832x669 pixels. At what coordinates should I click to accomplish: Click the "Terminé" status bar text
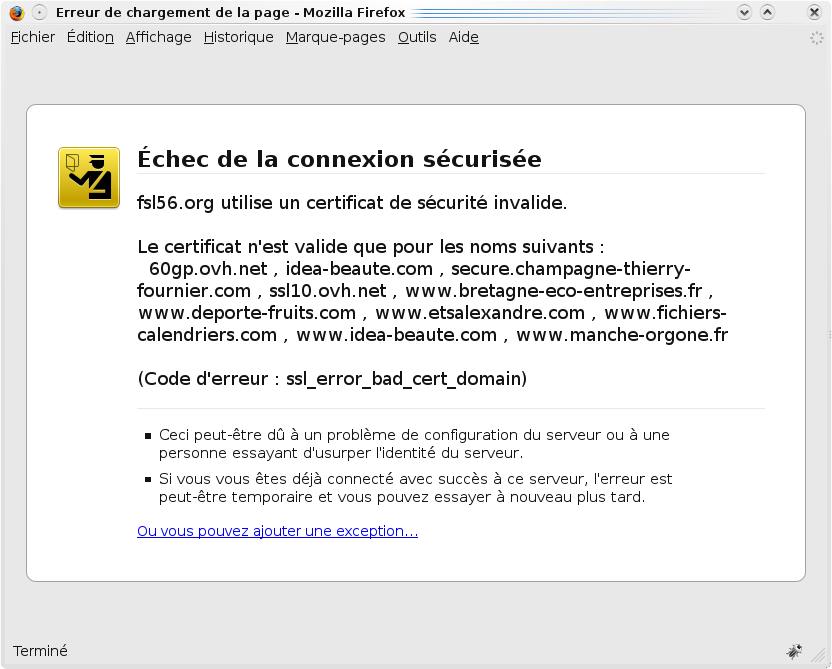click(x=40, y=651)
